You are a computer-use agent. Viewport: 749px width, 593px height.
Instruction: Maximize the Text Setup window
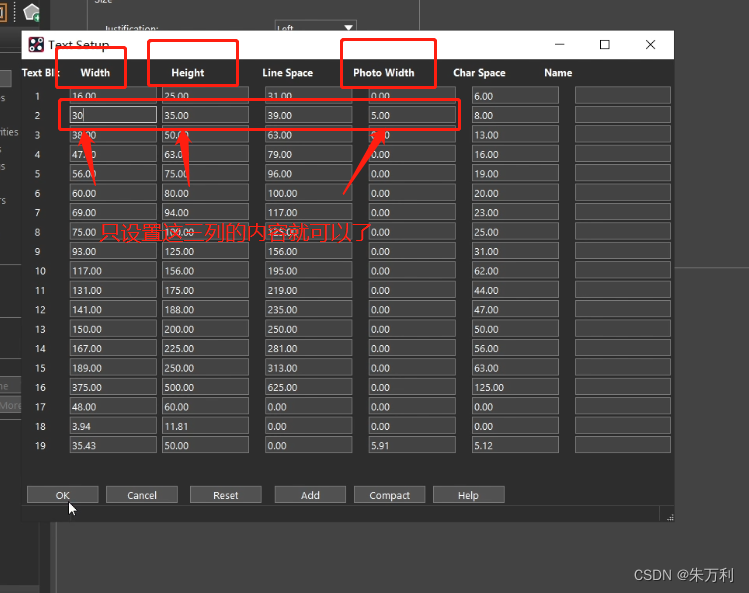(x=605, y=44)
